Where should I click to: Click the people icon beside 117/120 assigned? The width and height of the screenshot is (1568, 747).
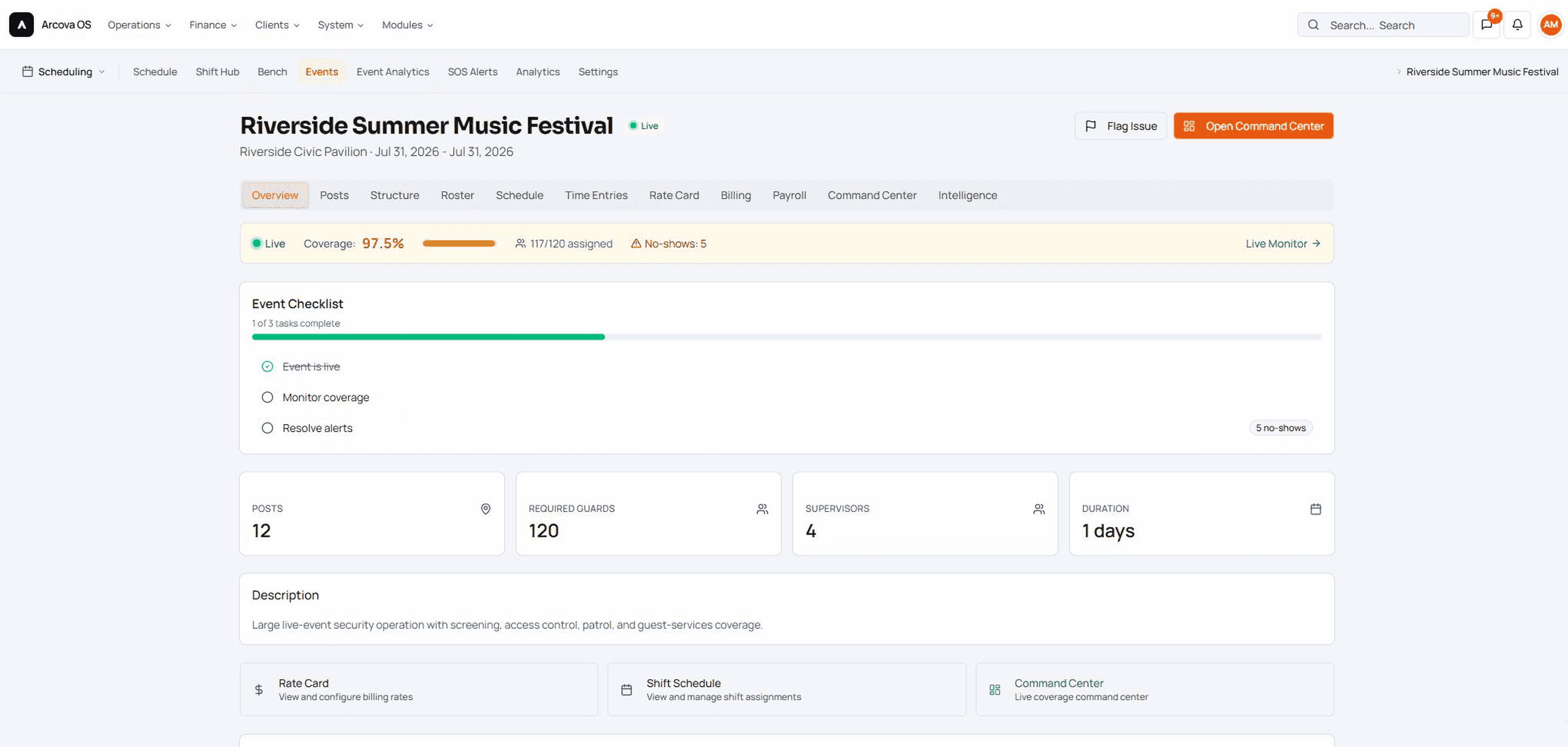point(520,243)
